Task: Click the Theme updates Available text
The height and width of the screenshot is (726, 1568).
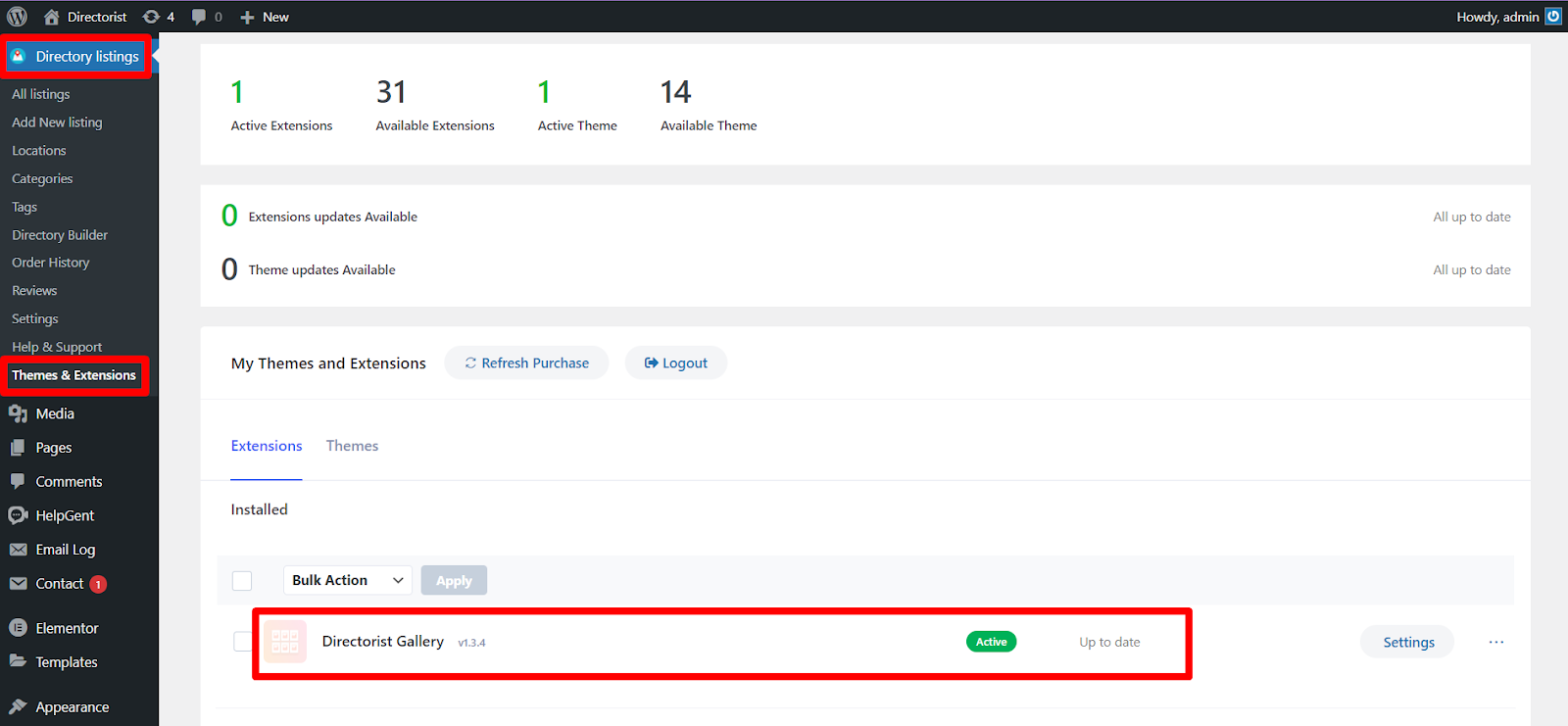Action: point(322,269)
